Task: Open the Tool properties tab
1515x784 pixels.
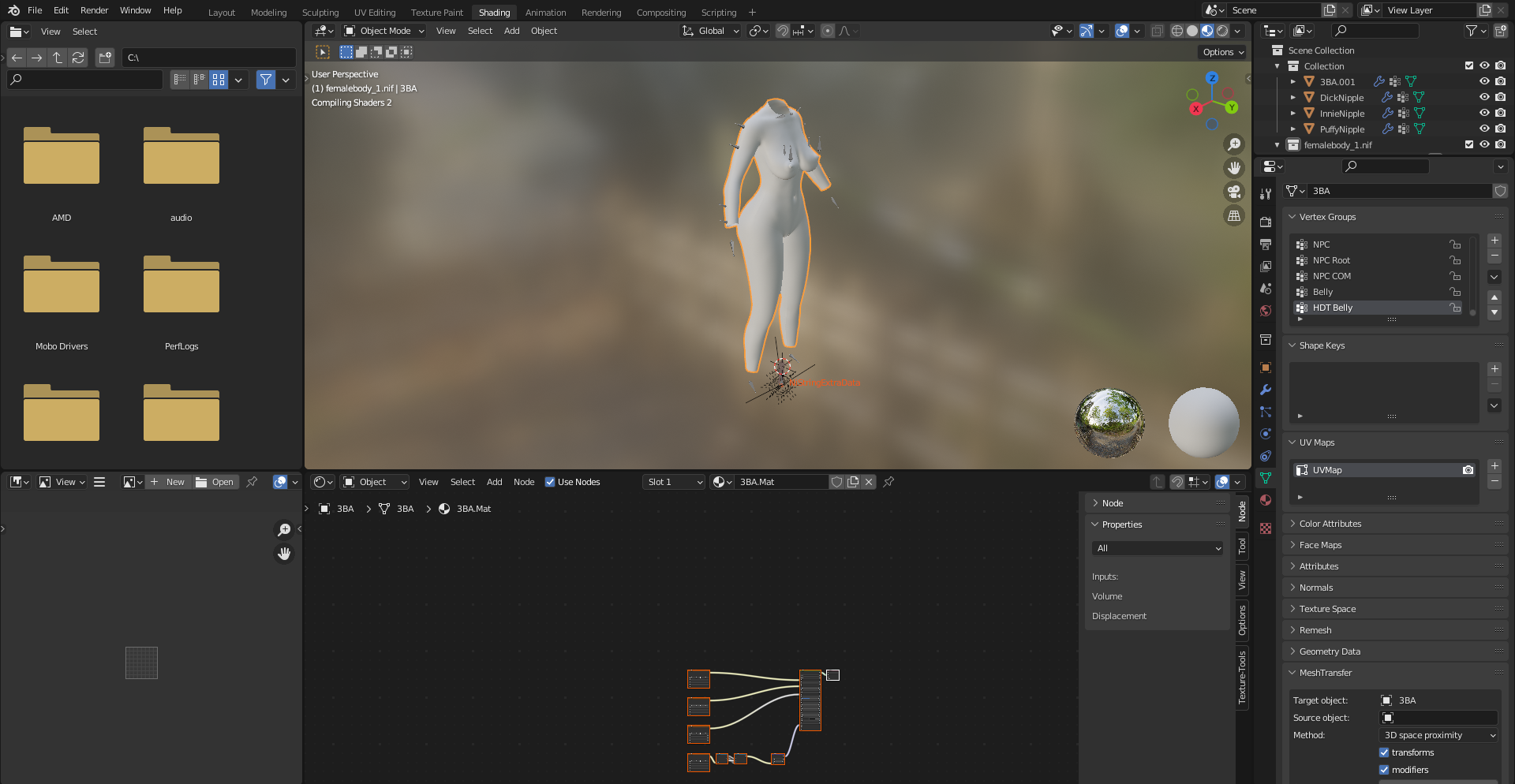Action: pyautogui.click(x=1266, y=194)
